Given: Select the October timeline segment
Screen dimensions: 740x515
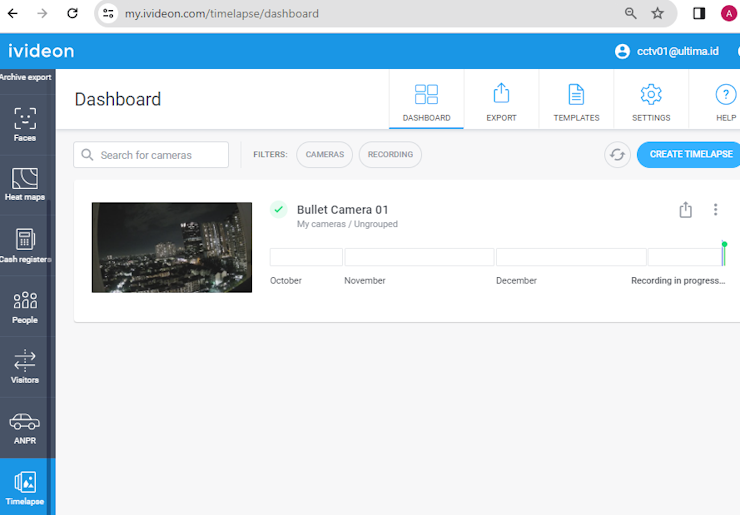Looking at the screenshot, I should [x=306, y=257].
